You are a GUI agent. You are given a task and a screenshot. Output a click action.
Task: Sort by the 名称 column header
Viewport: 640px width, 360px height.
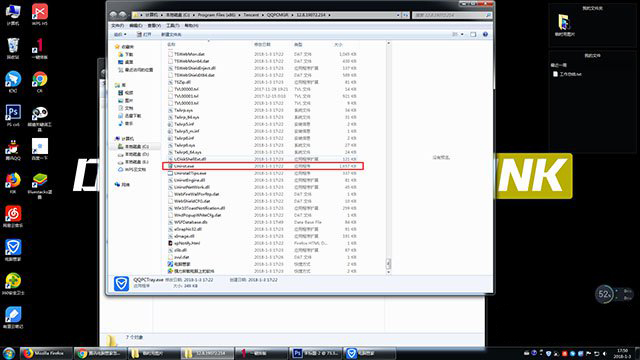click(x=171, y=44)
